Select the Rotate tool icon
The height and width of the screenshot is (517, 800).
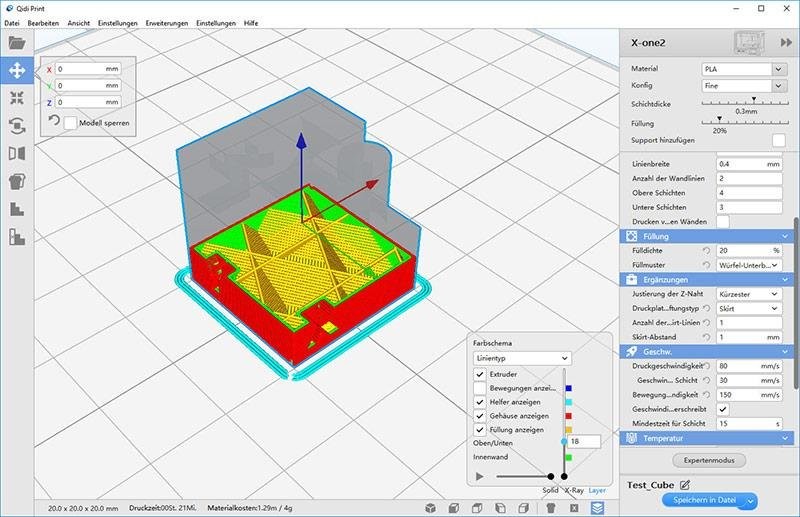16,126
